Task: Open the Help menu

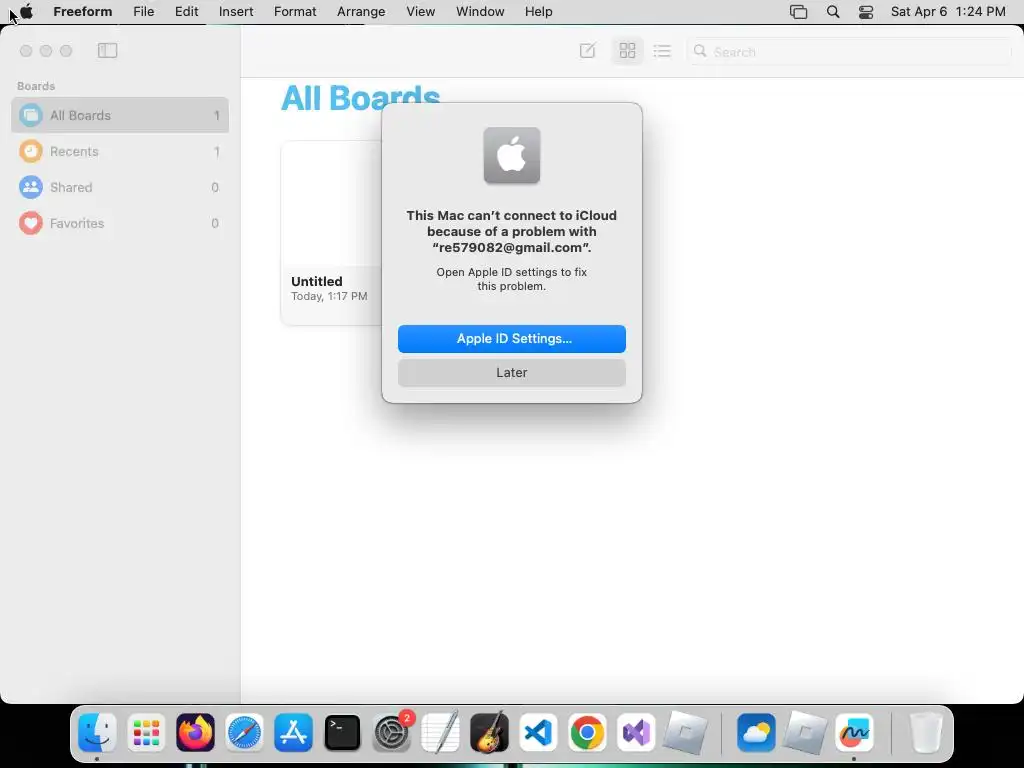Action: click(538, 12)
